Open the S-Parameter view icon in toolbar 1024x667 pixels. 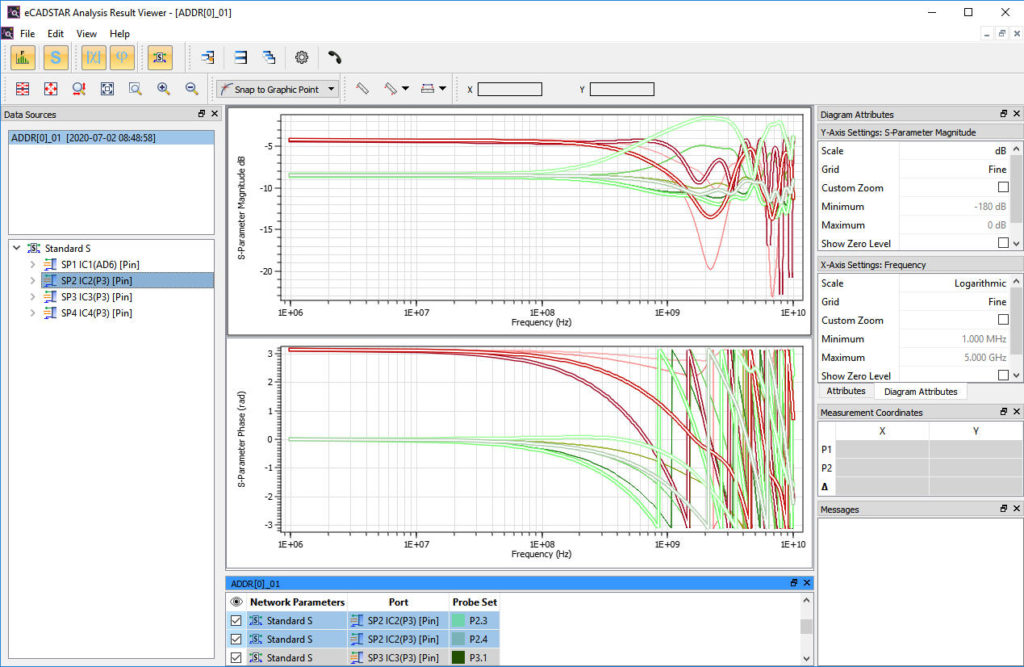click(57, 57)
